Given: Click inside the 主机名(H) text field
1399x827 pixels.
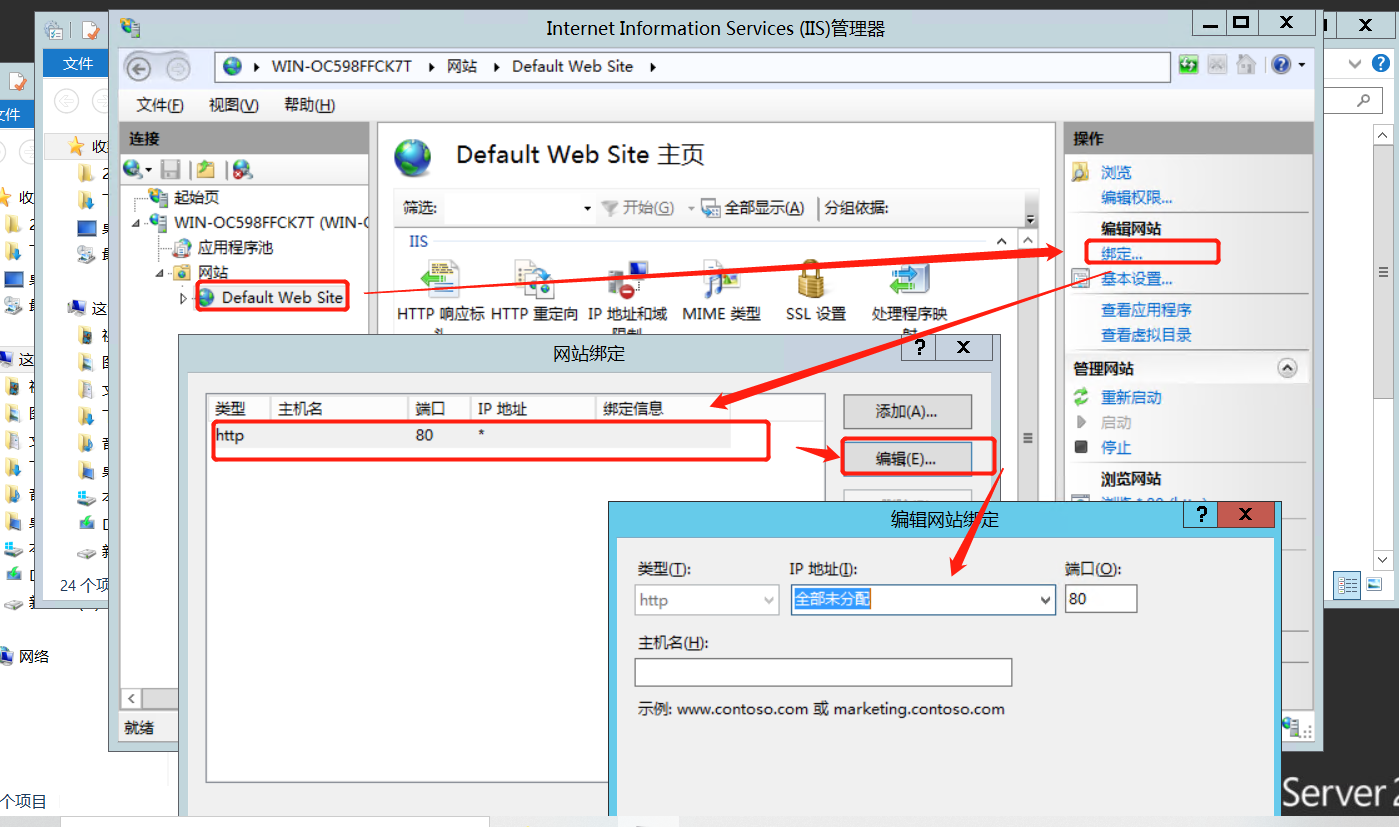Looking at the screenshot, I should pyautogui.click(x=823, y=672).
